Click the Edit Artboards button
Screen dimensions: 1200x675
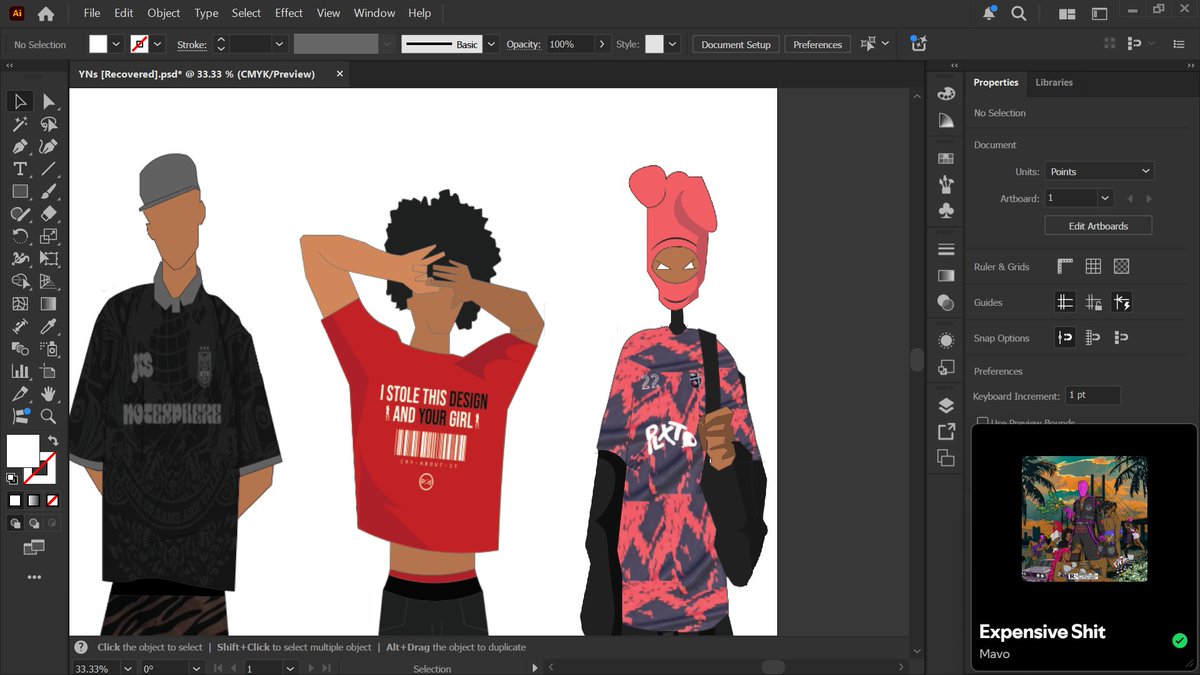click(1098, 226)
